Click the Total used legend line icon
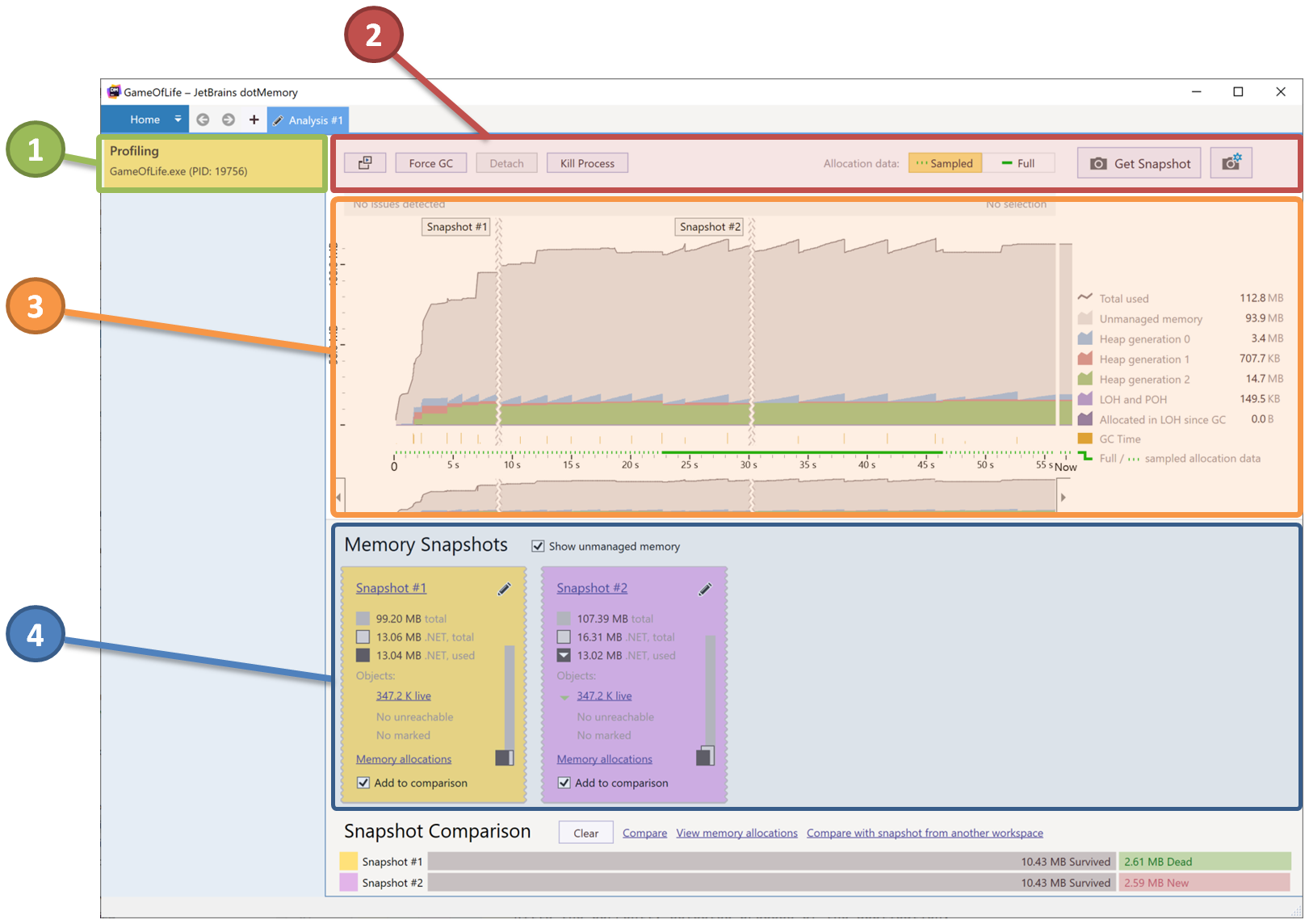This screenshot has height=924, width=1309. 1085,297
